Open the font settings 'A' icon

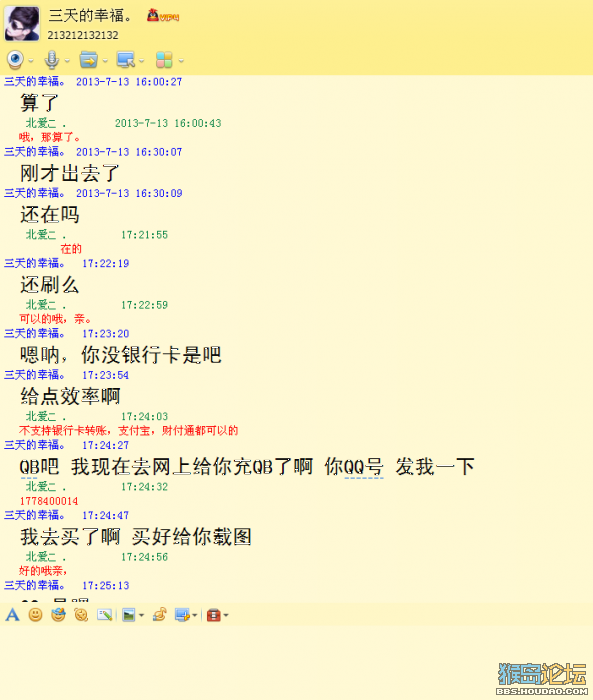(13, 615)
